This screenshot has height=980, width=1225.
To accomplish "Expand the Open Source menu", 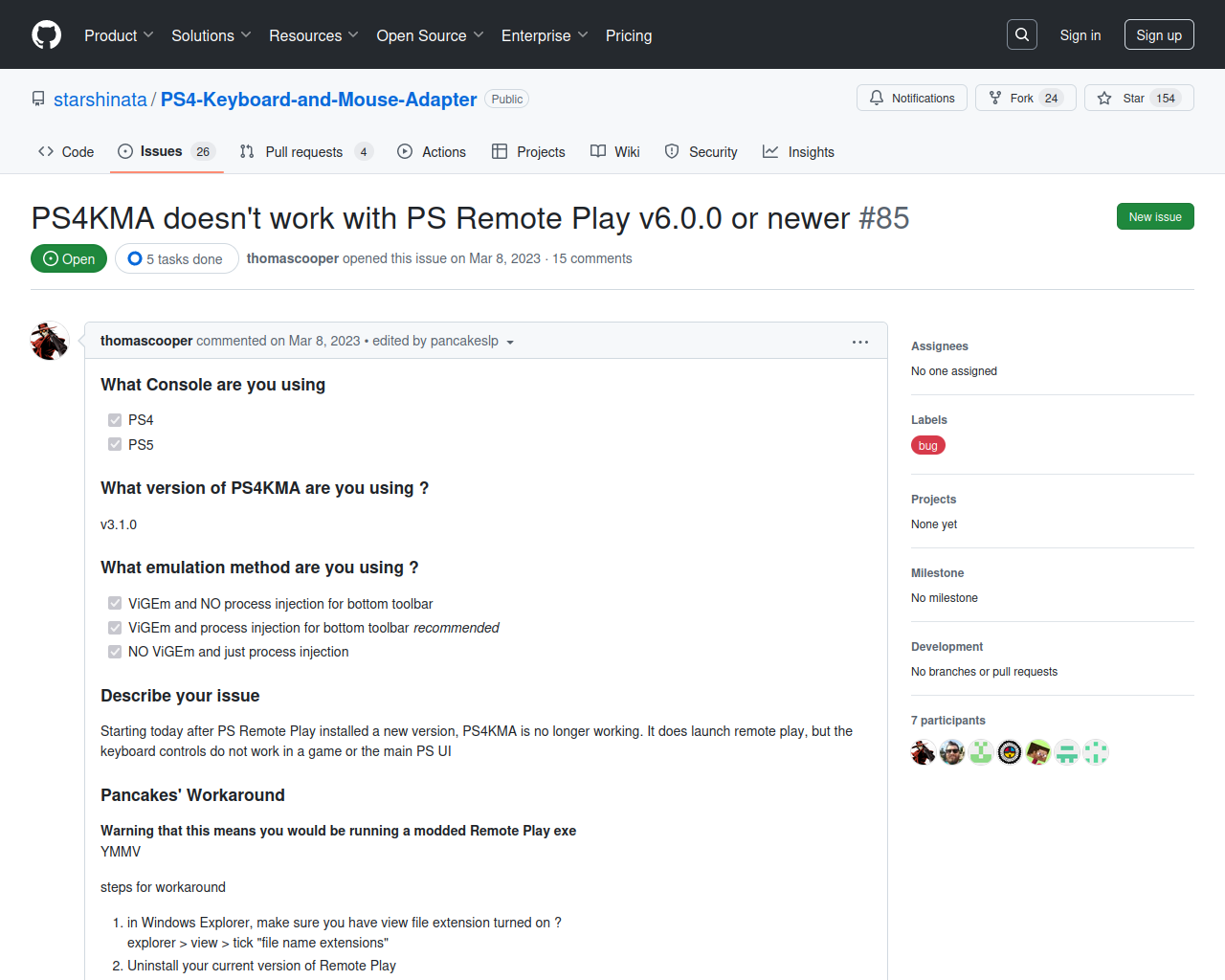I will (430, 35).
